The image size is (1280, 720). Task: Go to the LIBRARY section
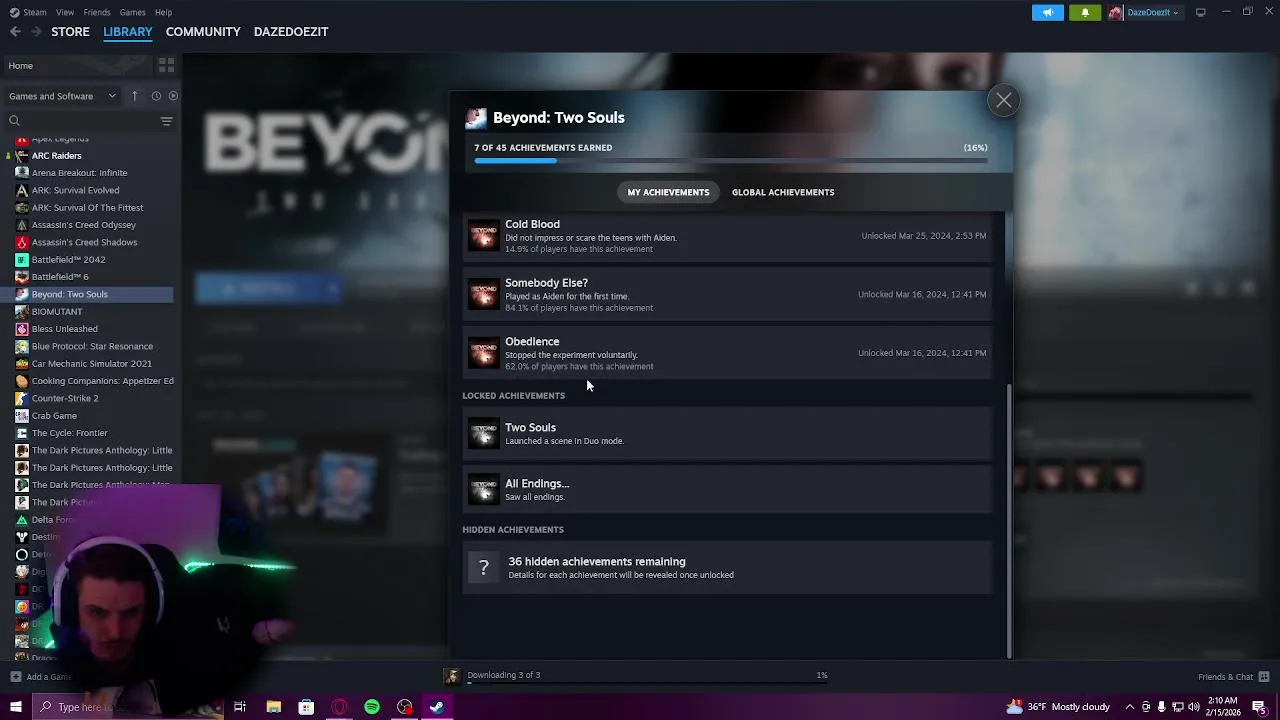click(x=128, y=32)
